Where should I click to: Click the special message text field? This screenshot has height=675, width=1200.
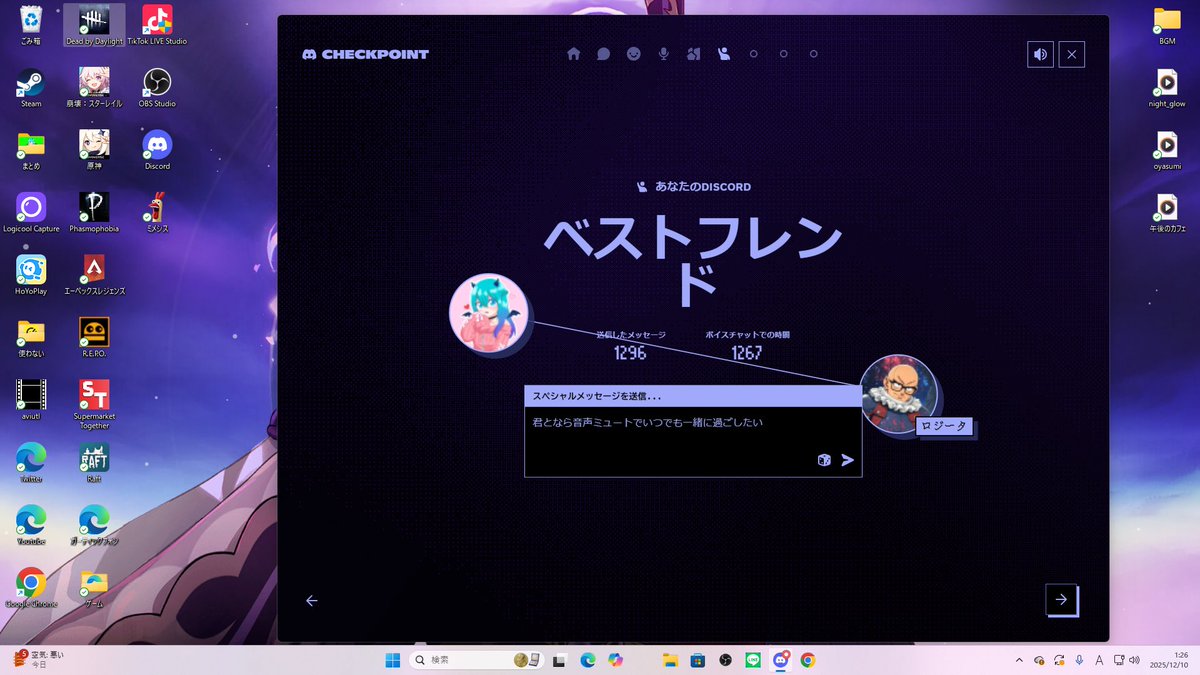(x=693, y=441)
